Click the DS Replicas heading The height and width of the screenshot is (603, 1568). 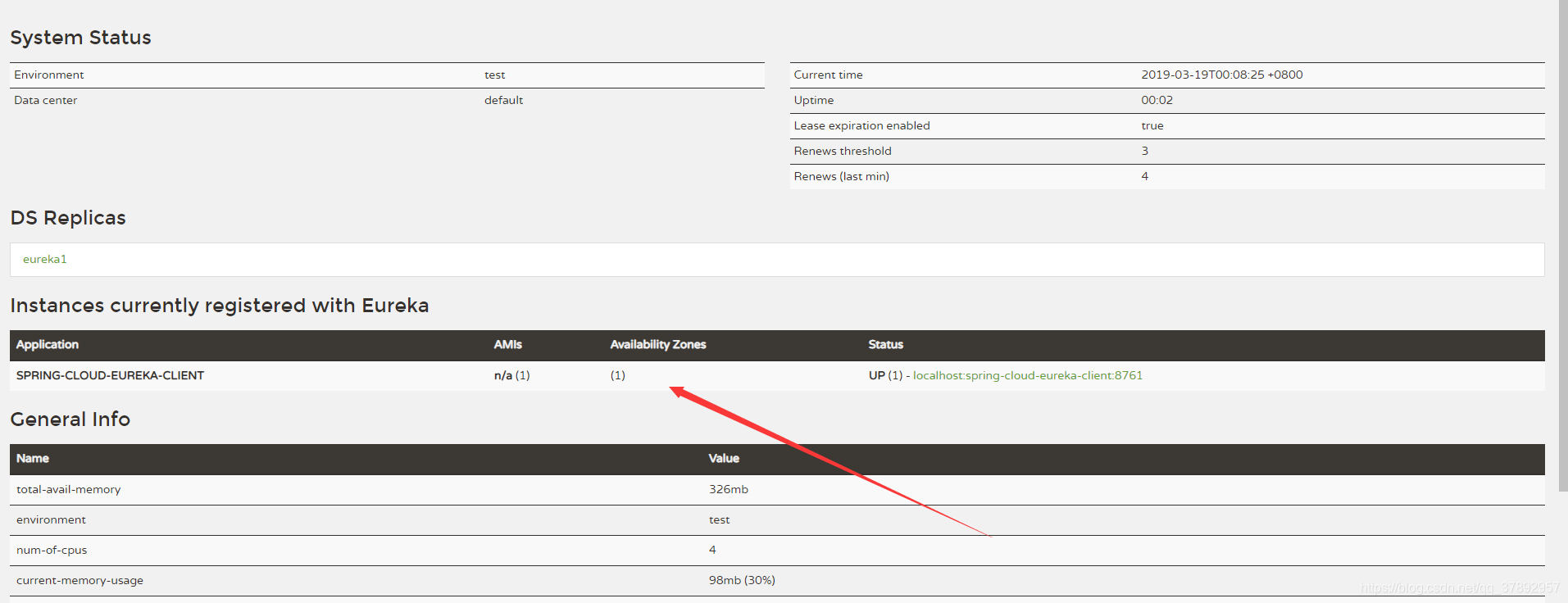(x=68, y=218)
